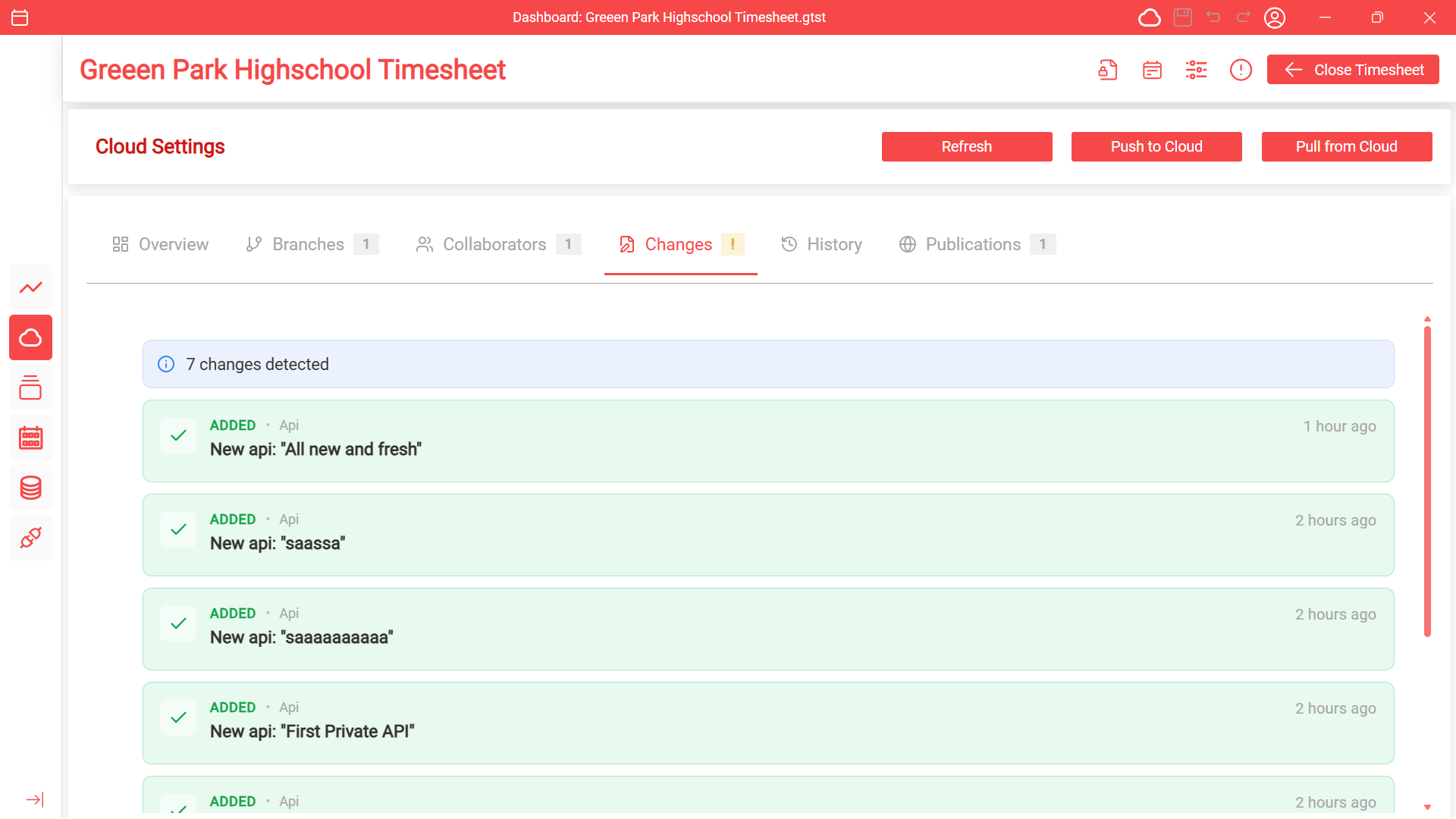
Task: Open the plug connections sidebar icon
Action: click(31, 538)
